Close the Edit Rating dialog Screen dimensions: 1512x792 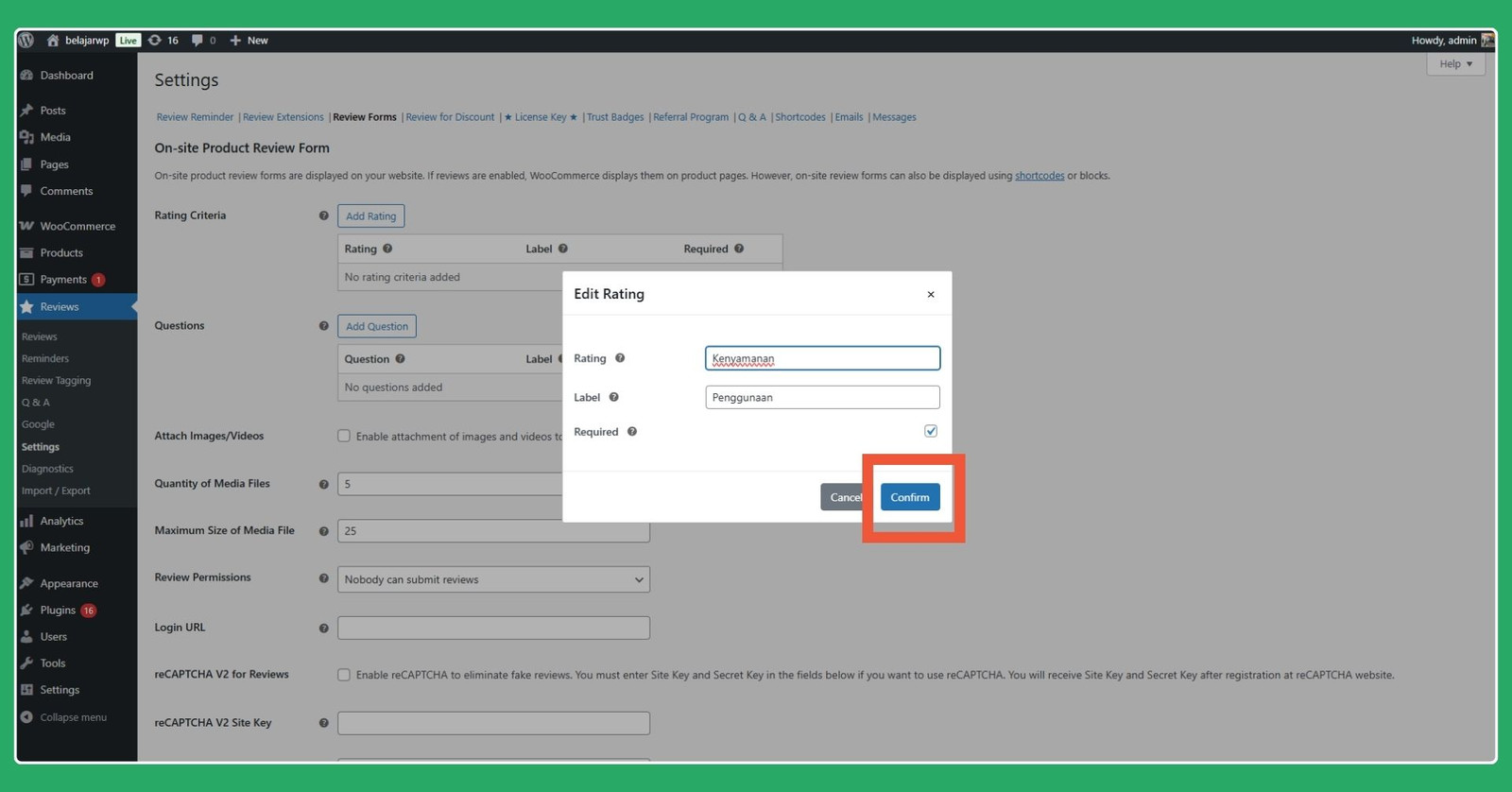(931, 295)
